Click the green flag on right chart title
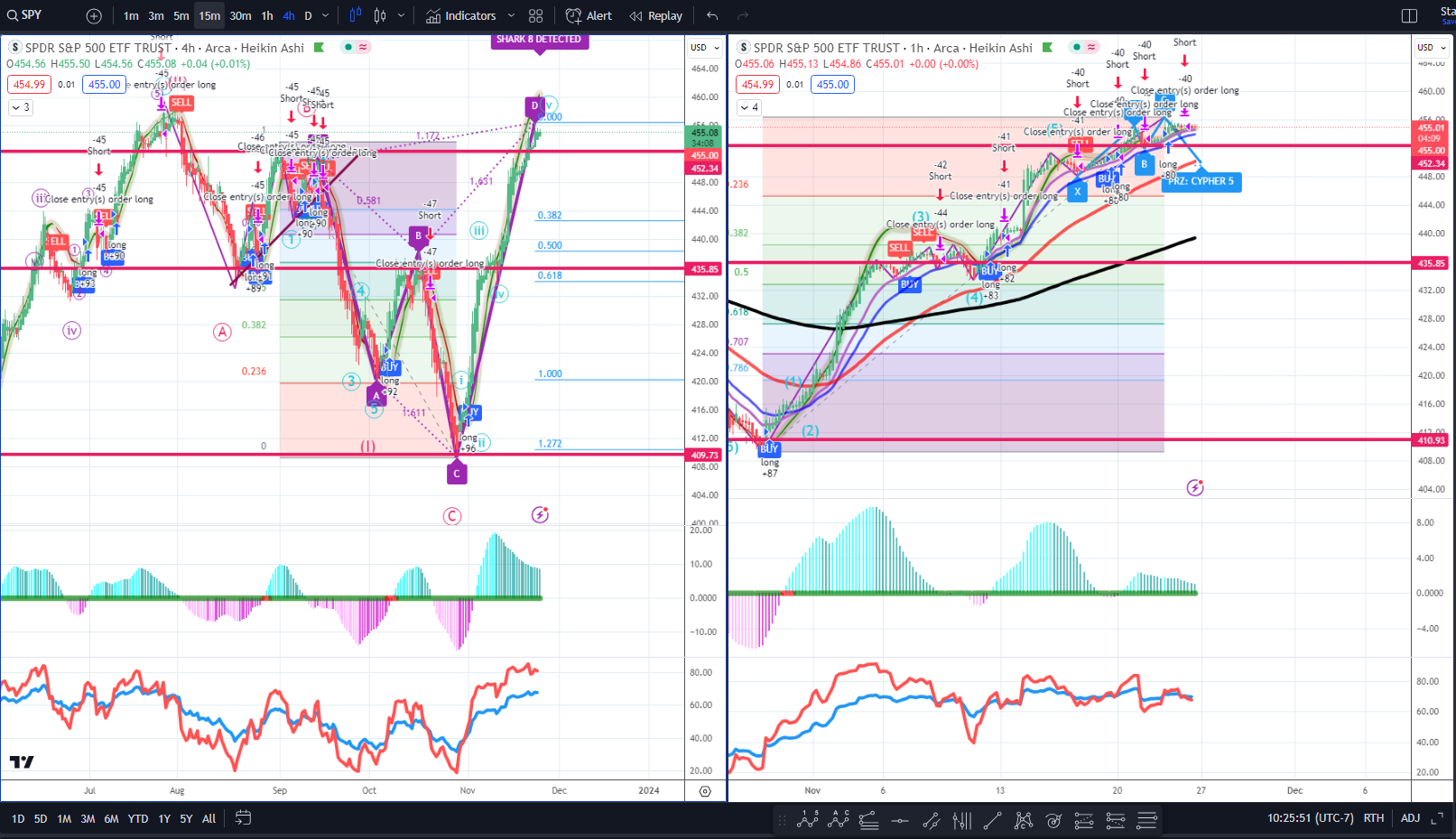The width and height of the screenshot is (1456, 839). 1047,48
